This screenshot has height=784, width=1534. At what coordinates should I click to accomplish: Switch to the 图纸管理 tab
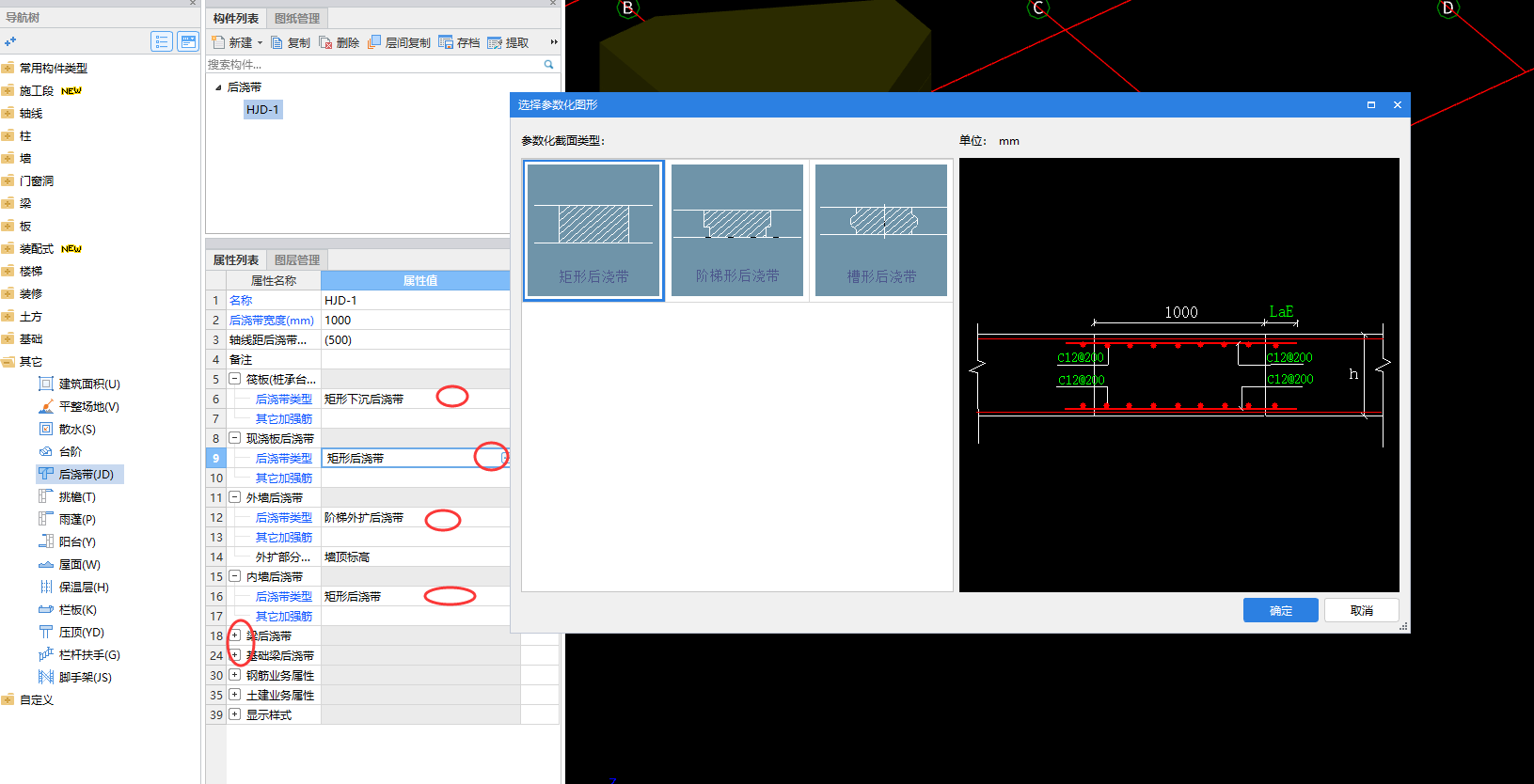[x=297, y=18]
